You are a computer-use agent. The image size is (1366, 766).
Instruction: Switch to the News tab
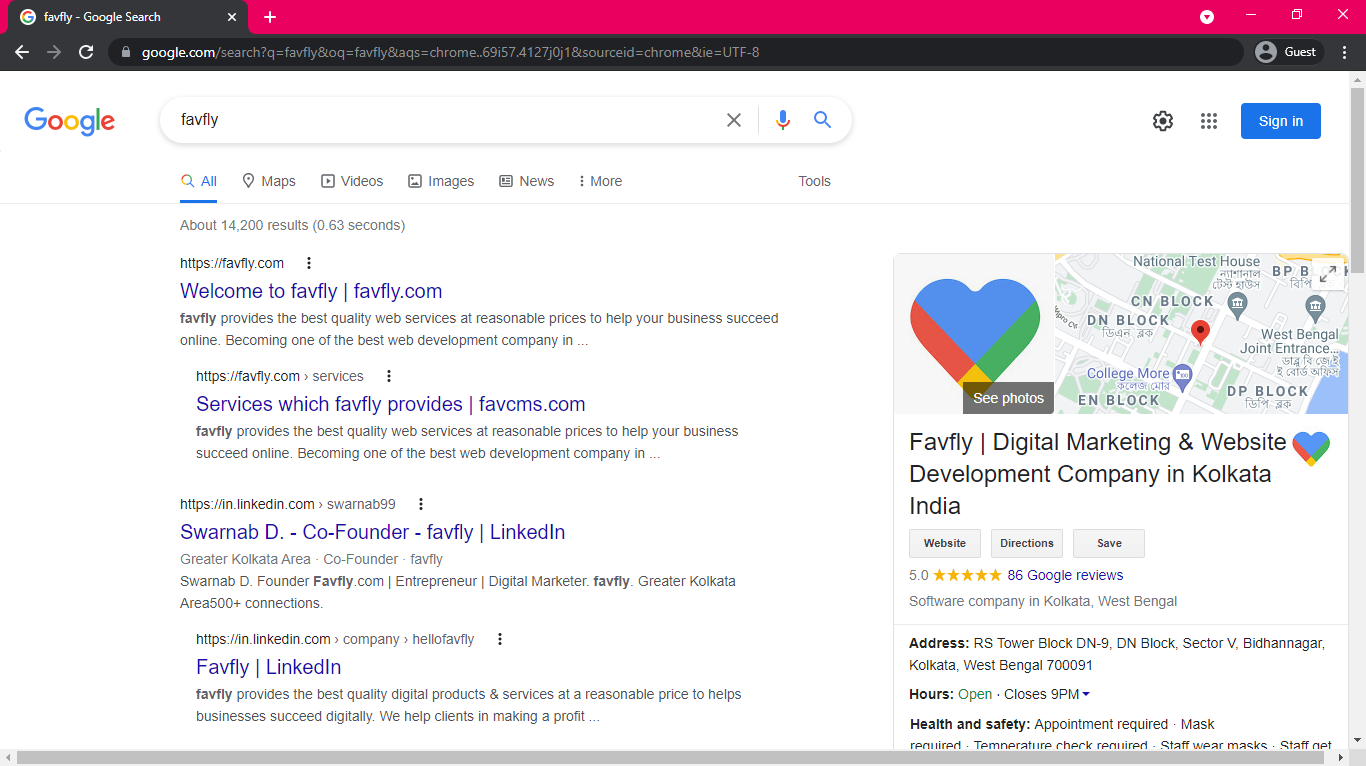point(527,181)
